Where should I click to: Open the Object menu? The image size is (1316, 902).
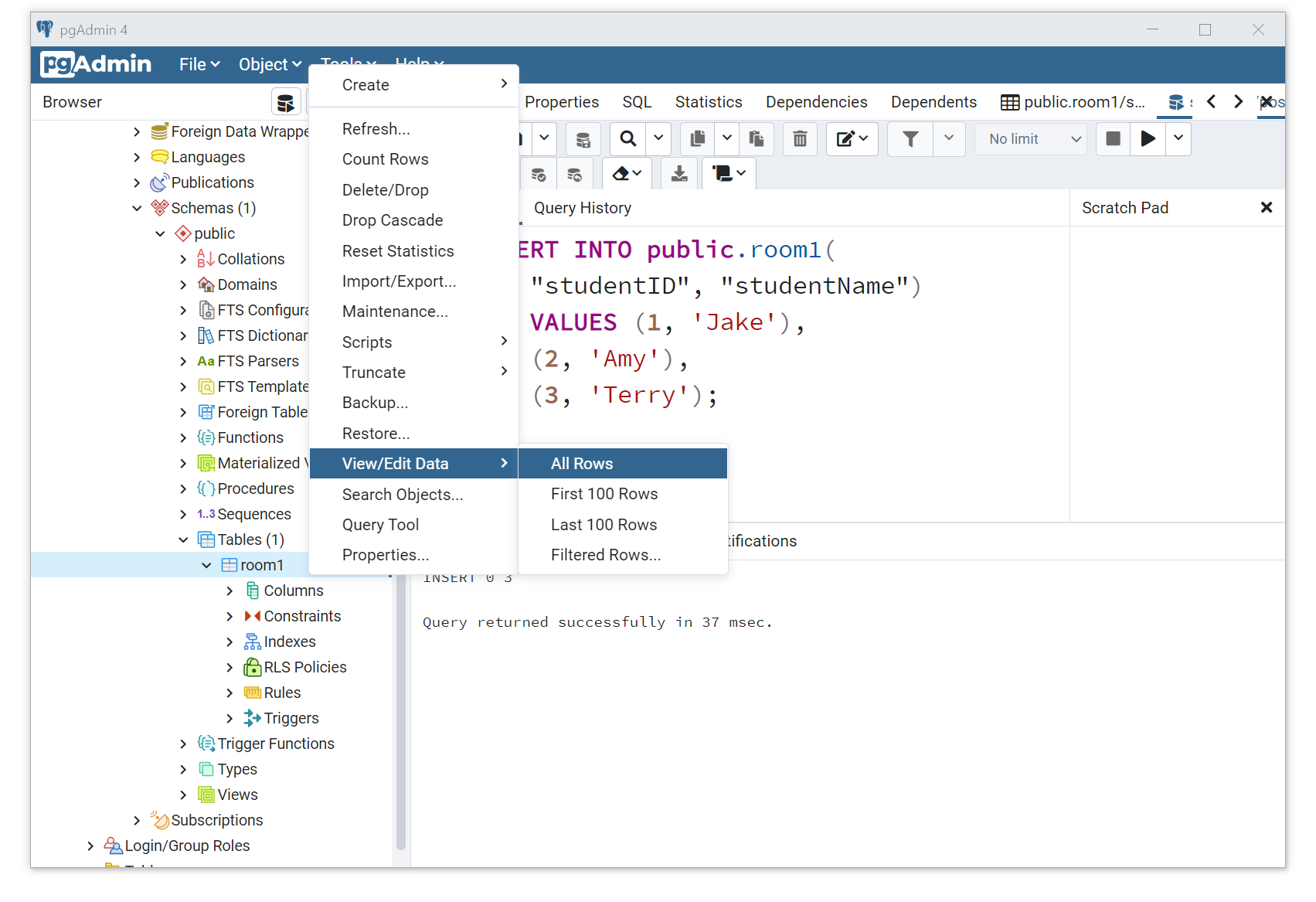[270, 65]
